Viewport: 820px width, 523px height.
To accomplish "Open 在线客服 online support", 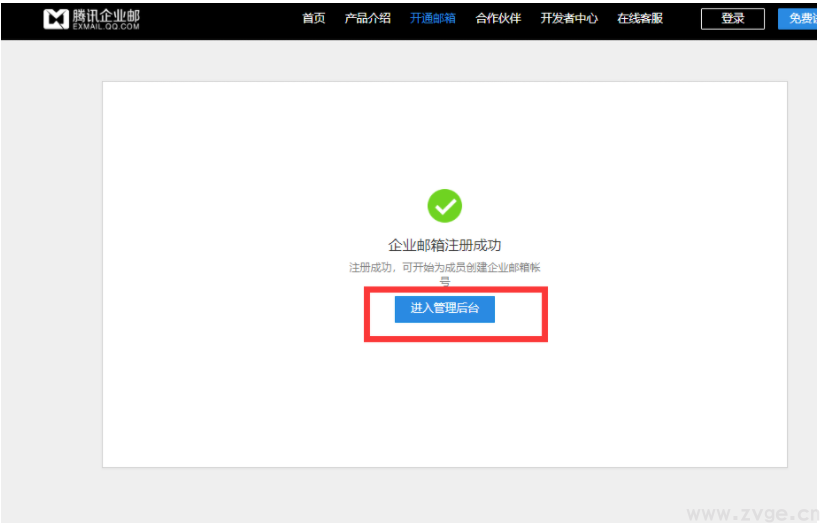I will tap(640, 18).
